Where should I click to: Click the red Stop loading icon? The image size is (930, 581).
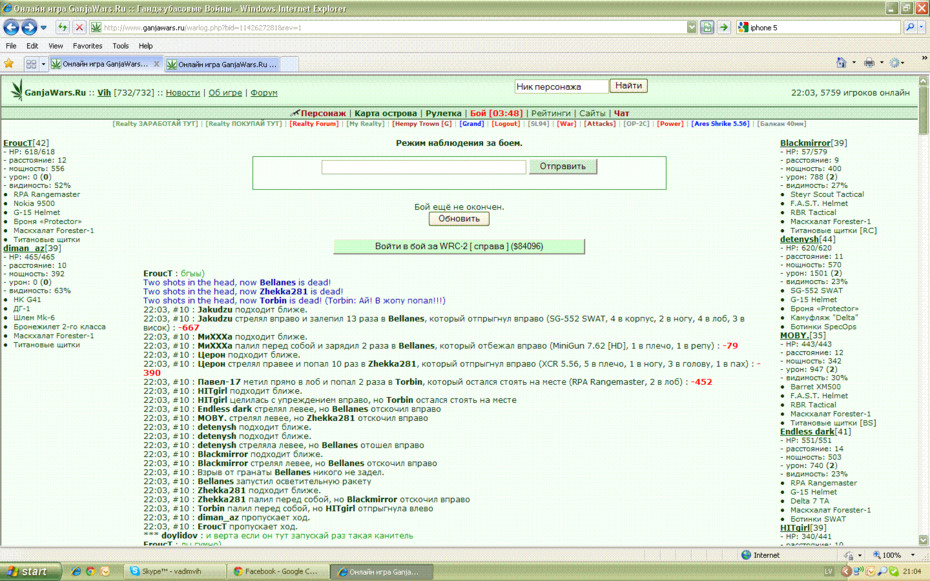(79, 27)
